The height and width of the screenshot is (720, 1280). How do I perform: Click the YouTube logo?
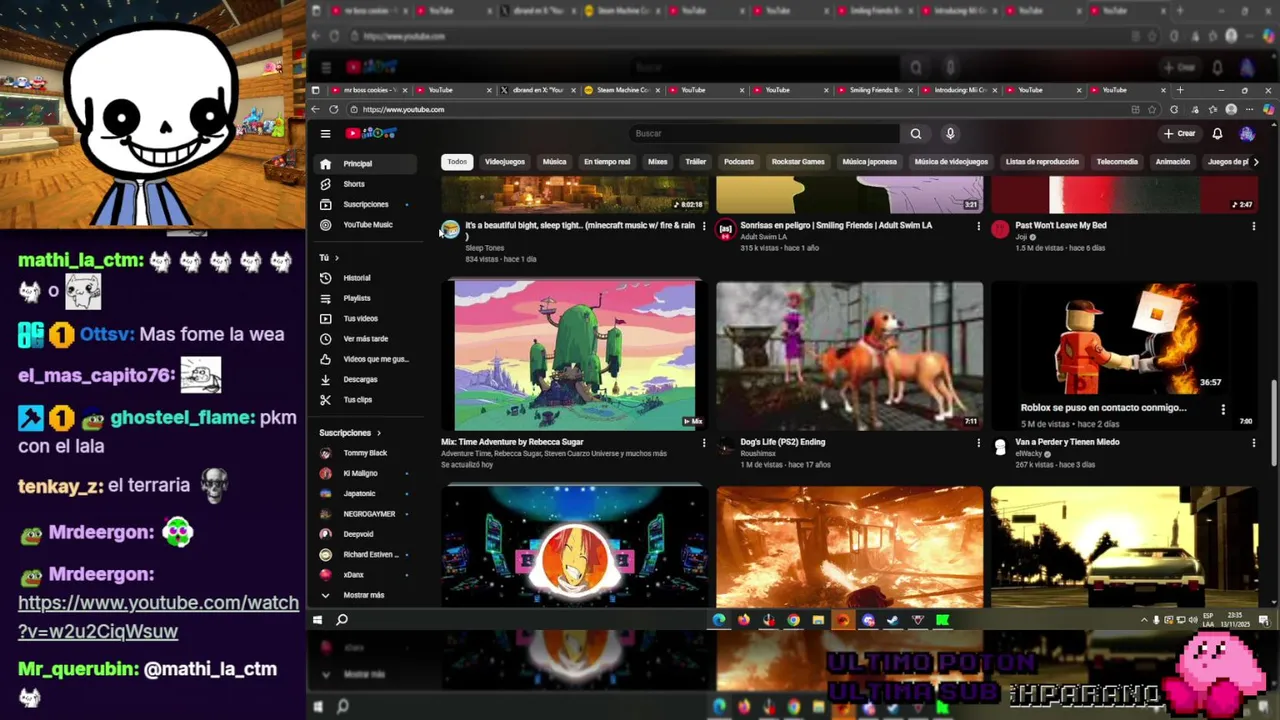(371, 133)
